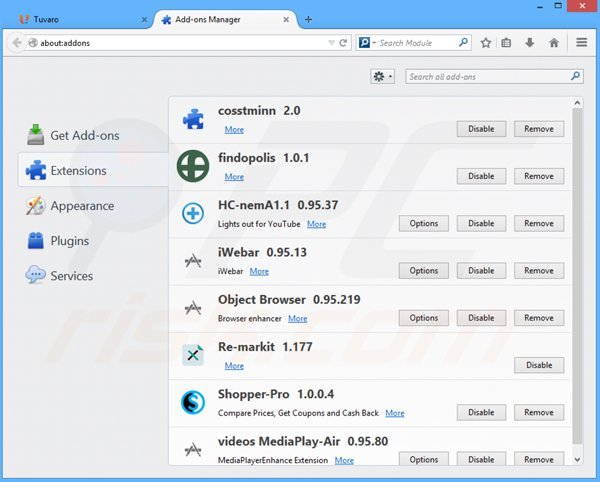This screenshot has height=482, width=600.
Task: Remove the videos MediaPlay-Air extension
Action: (539, 459)
